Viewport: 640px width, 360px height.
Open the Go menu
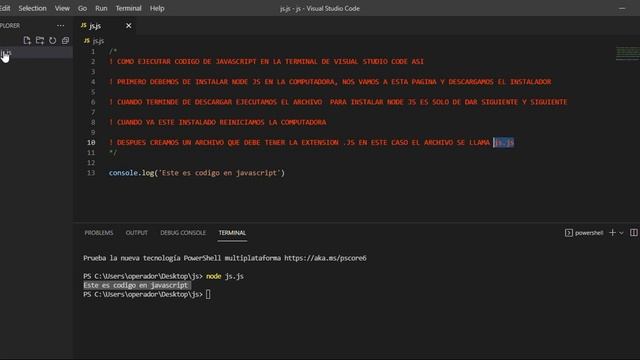[82, 8]
